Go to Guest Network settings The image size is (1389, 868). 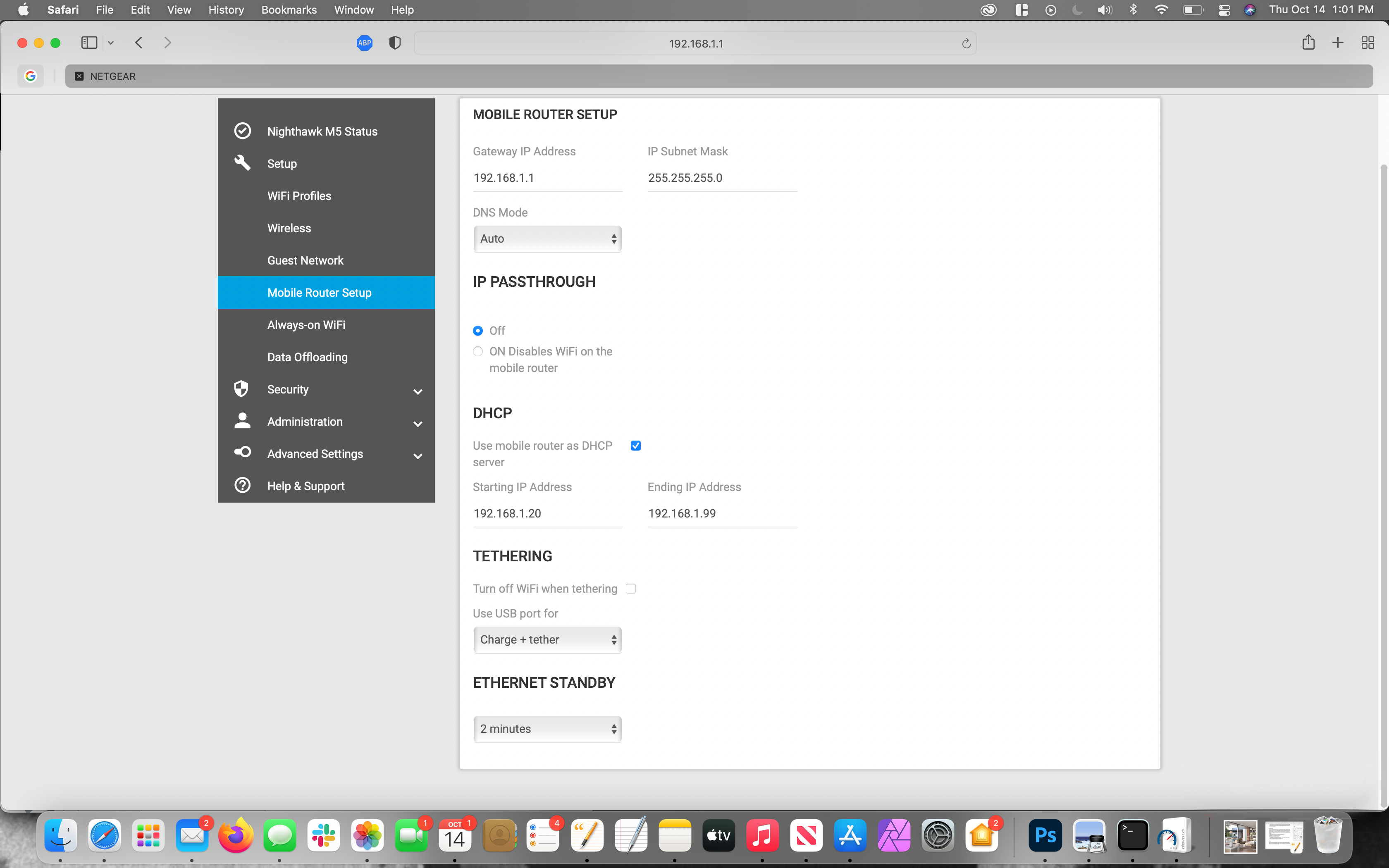click(x=305, y=260)
